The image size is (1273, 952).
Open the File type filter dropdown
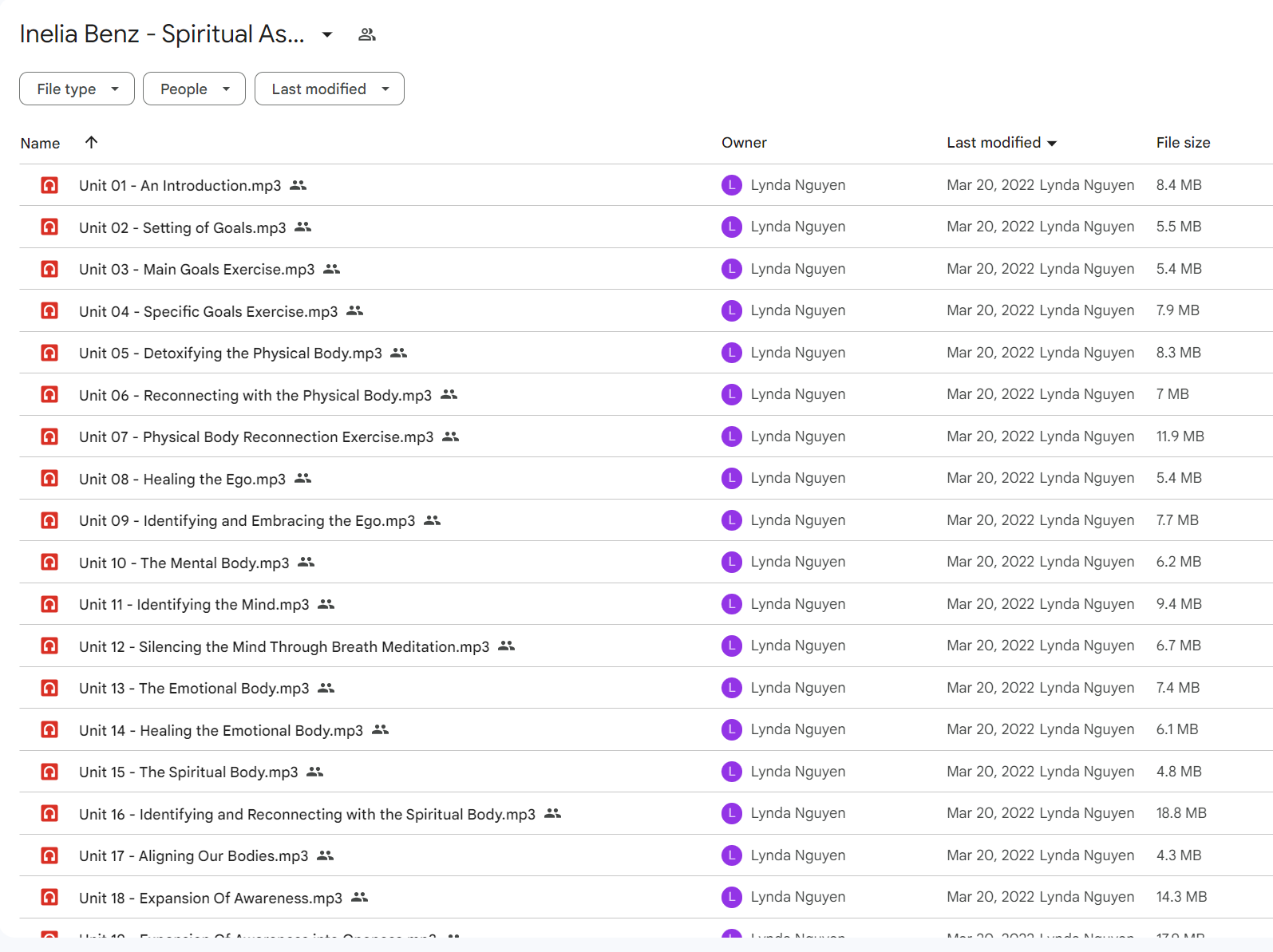click(77, 89)
